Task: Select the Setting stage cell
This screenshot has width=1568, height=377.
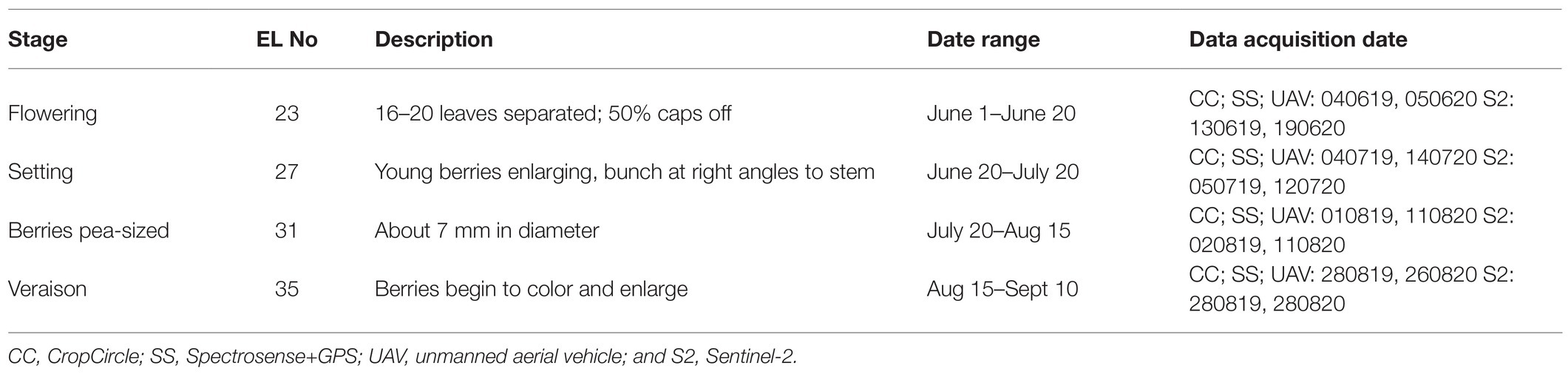Action: (x=41, y=171)
